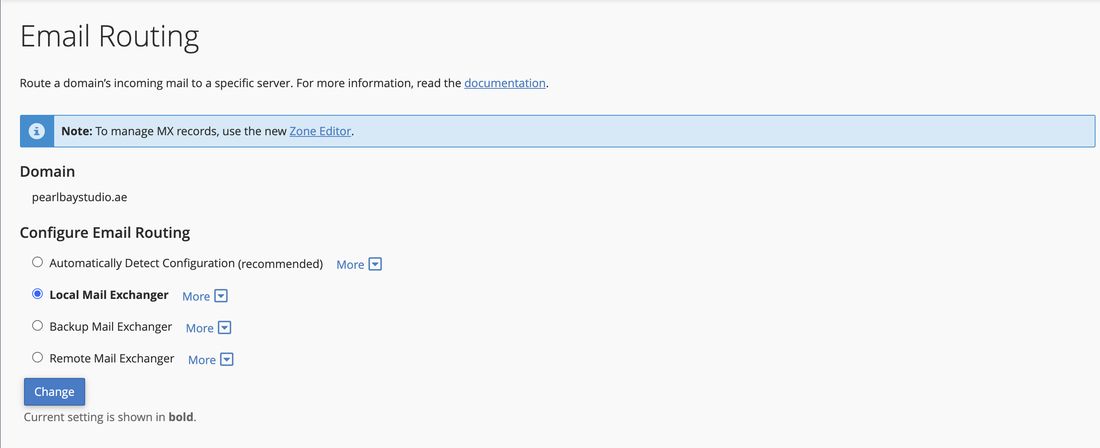Viewport: 1100px width, 448px height.
Task: Click the info icon in the note banner
Action: point(37,131)
